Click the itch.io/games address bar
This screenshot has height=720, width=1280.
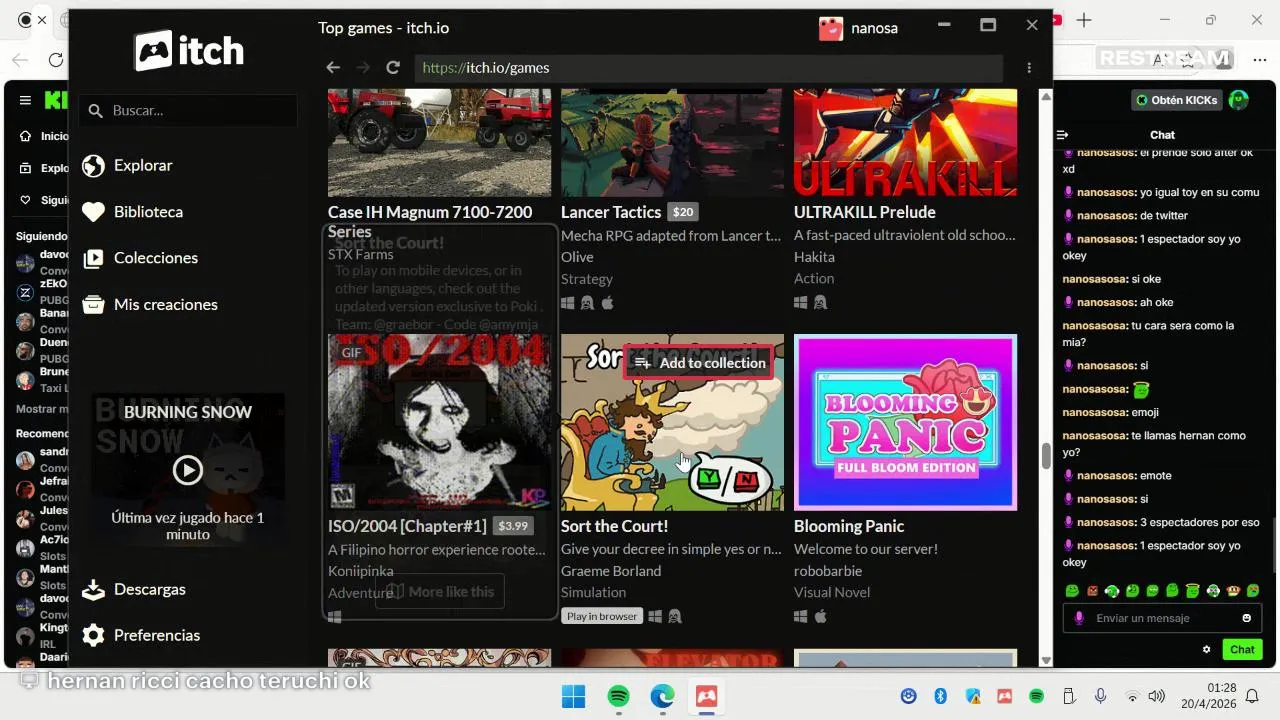tap(708, 68)
